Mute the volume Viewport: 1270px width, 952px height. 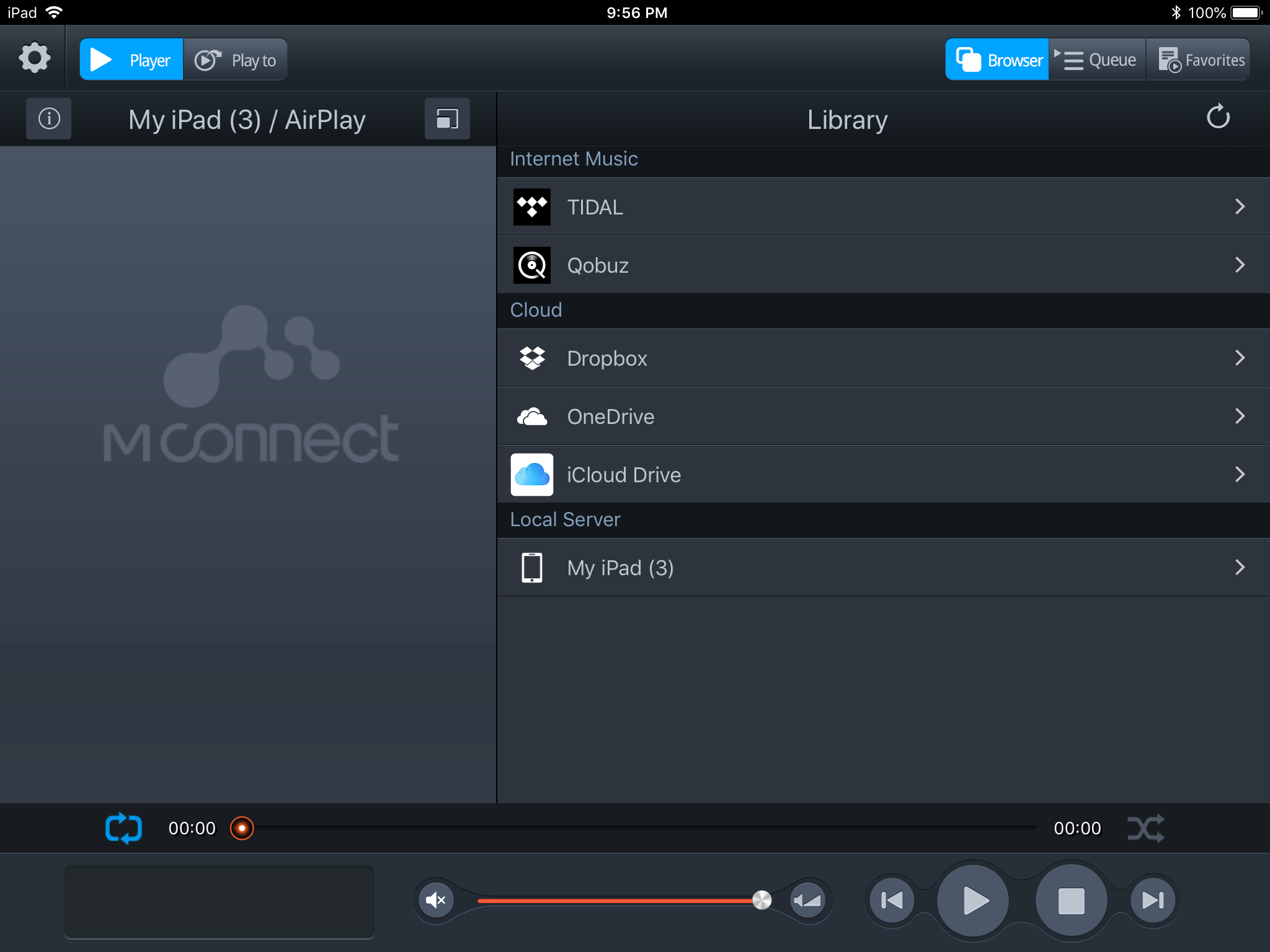click(x=436, y=900)
